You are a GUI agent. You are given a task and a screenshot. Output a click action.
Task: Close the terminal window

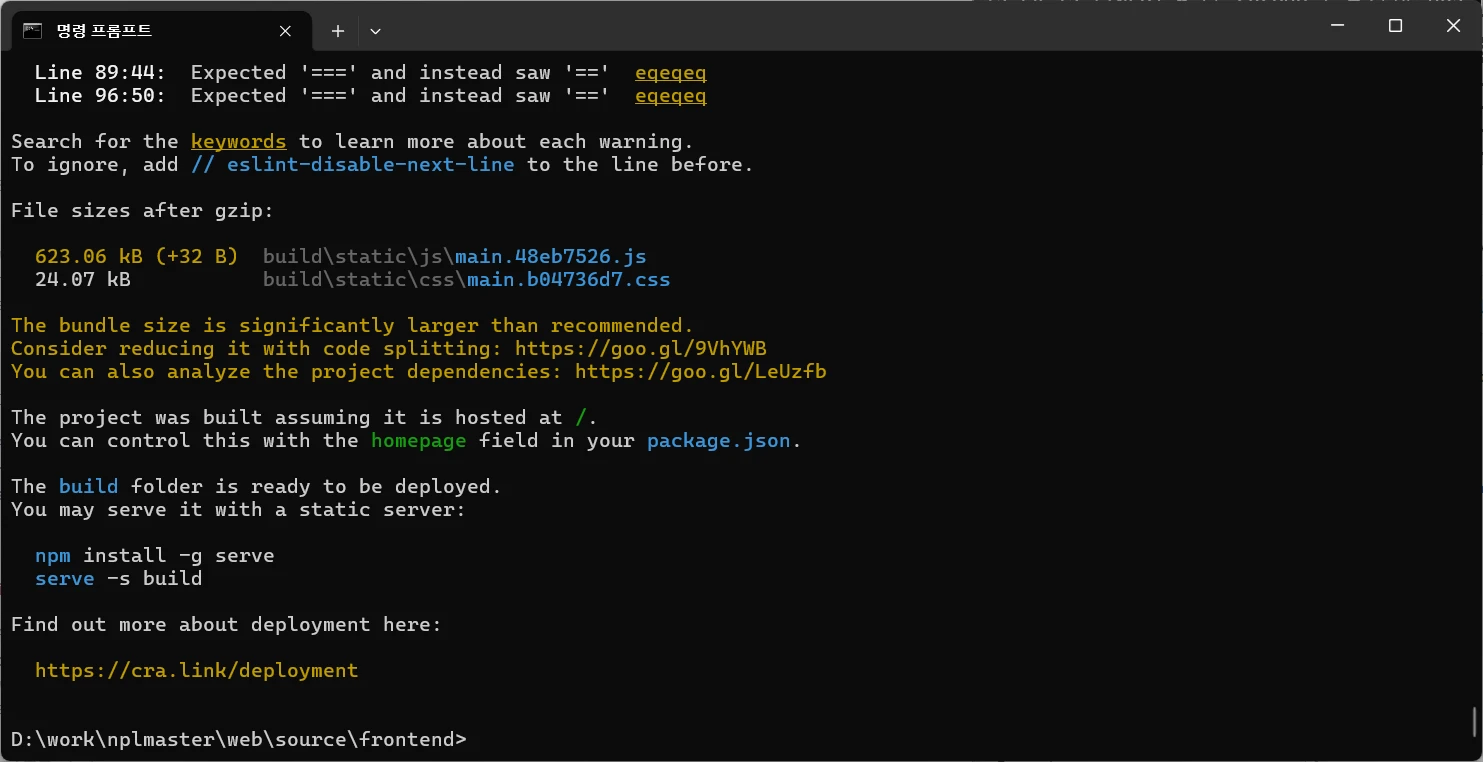[1453, 26]
